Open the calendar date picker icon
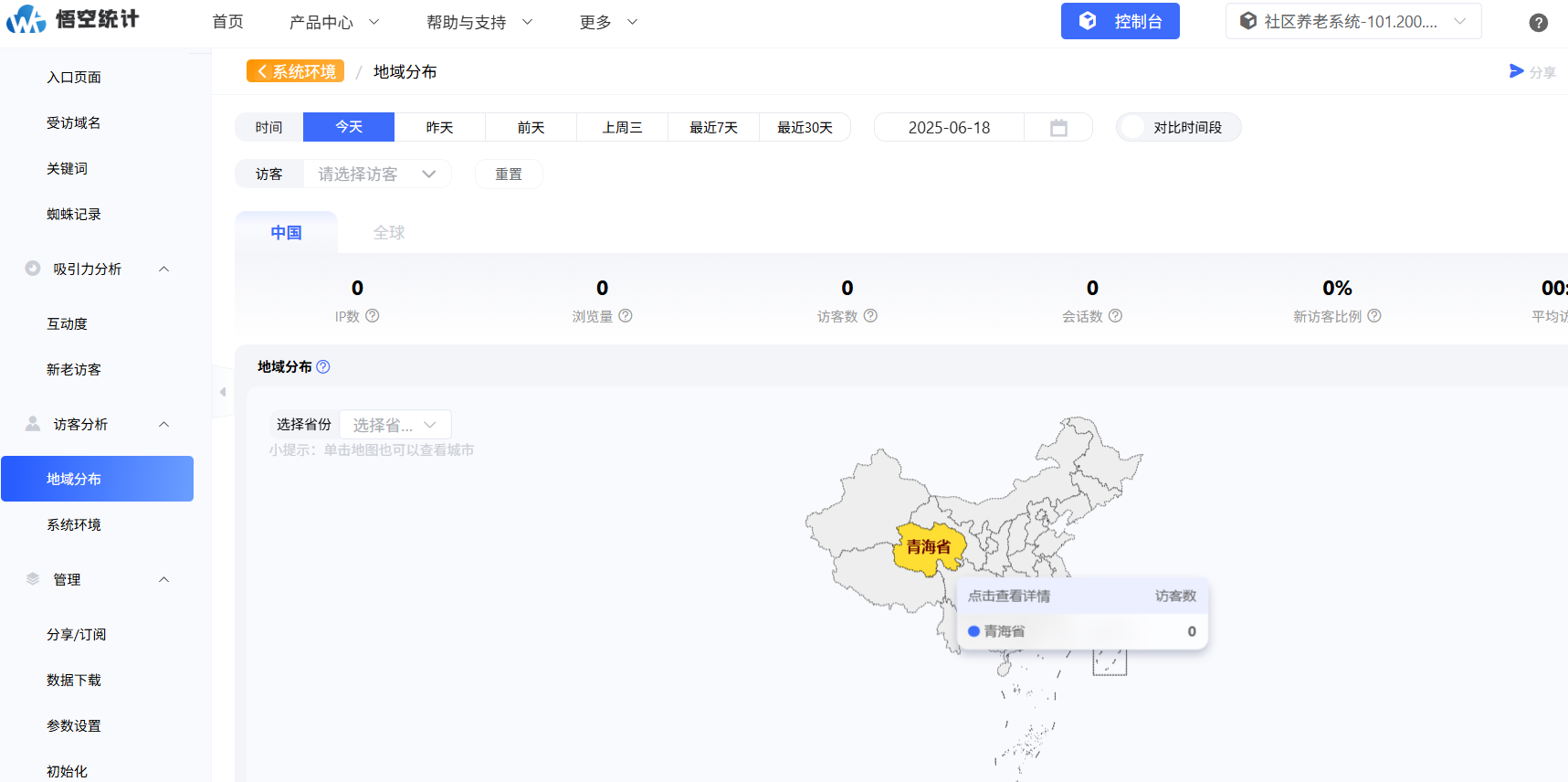Image resolution: width=1568 pixels, height=782 pixels. tap(1058, 128)
